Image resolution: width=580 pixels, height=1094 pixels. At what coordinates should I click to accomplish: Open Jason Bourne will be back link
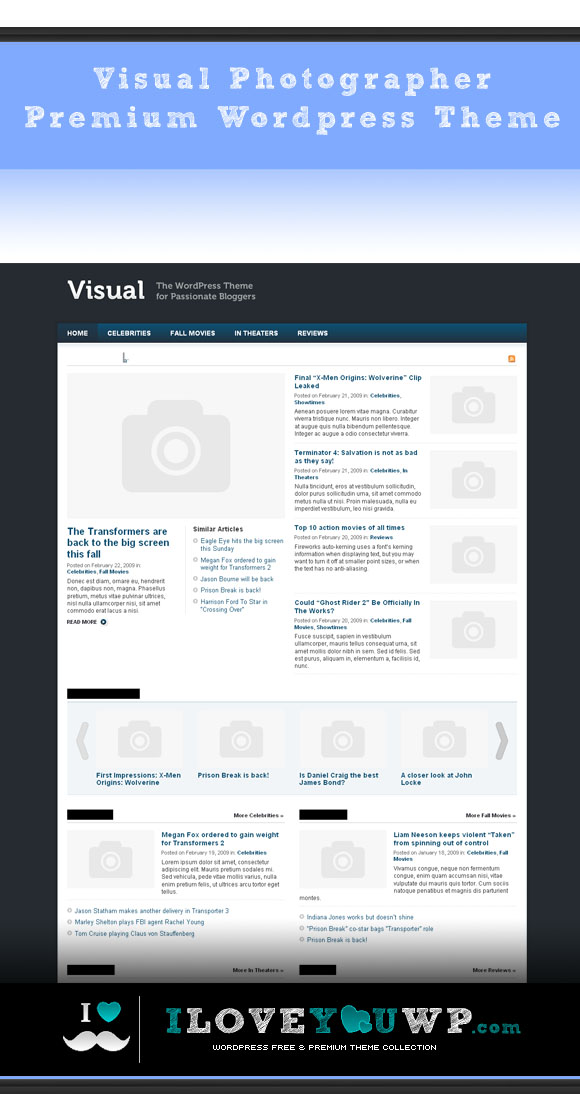[237, 579]
